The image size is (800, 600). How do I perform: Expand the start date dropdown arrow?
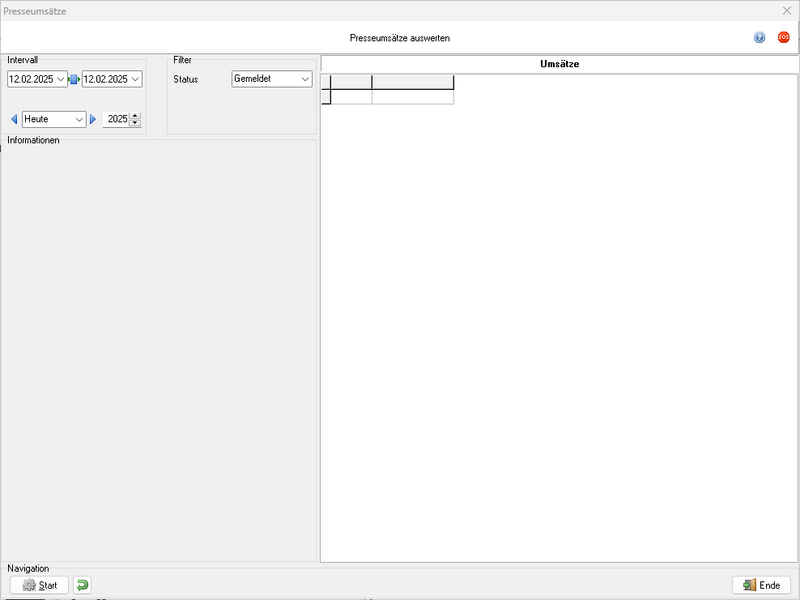(x=61, y=79)
